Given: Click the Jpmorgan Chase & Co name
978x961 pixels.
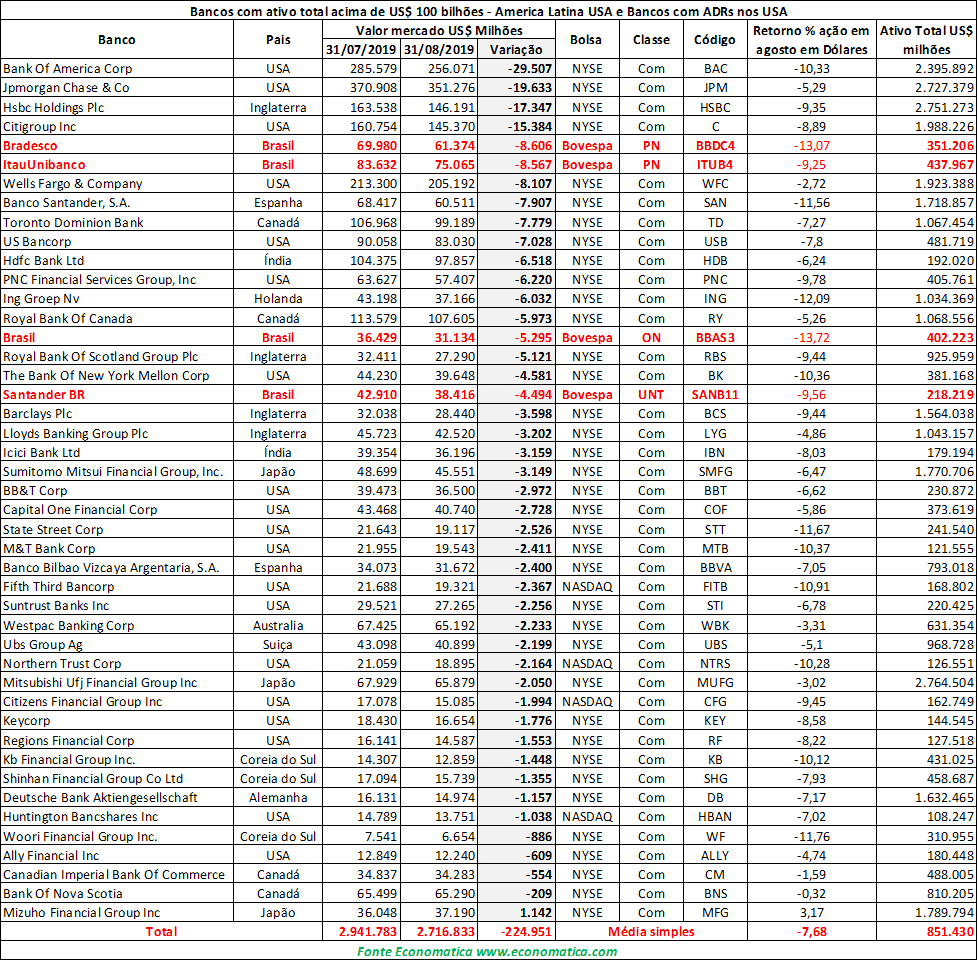Looking at the screenshot, I should click(66, 88).
